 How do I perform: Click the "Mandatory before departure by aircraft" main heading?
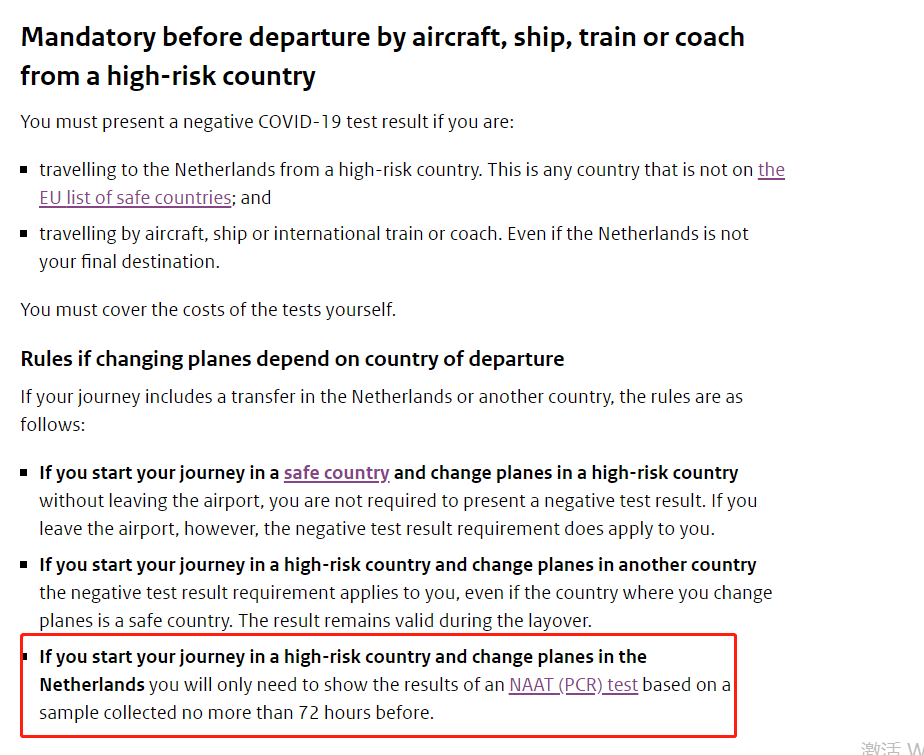pyautogui.click(x=382, y=57)
